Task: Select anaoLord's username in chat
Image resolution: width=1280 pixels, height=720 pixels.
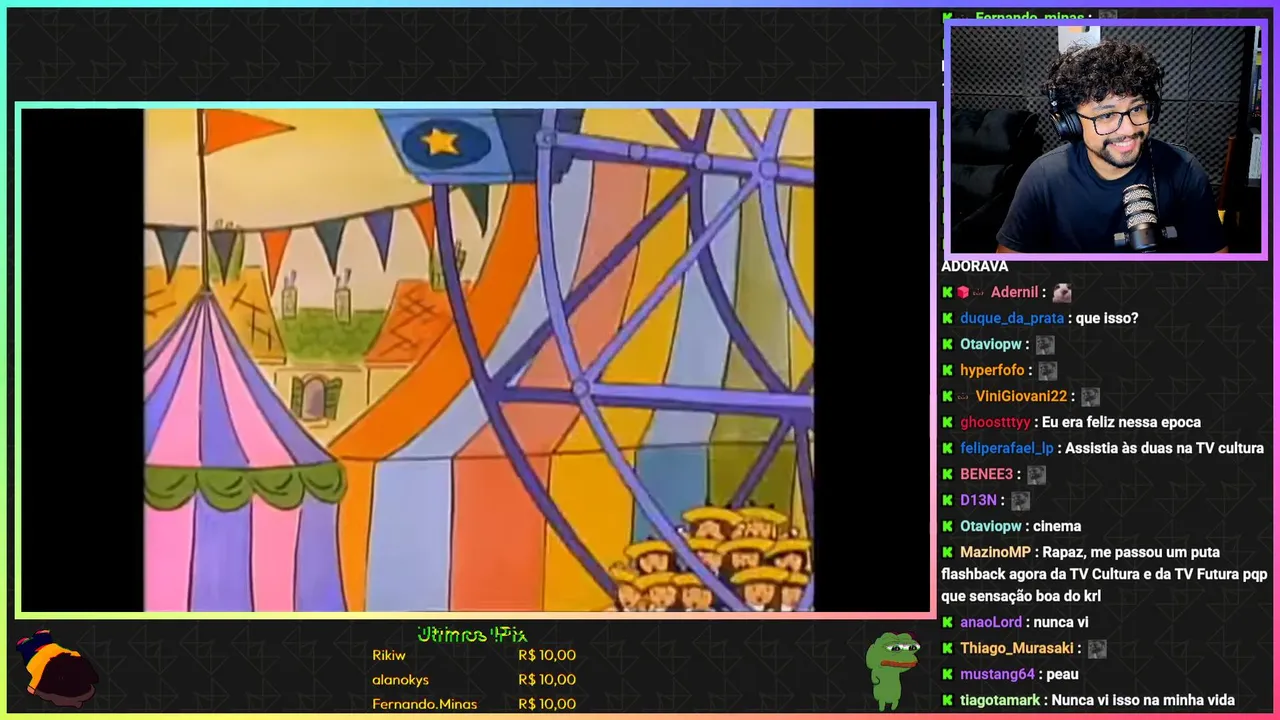Action: click(x=991, y=622)
